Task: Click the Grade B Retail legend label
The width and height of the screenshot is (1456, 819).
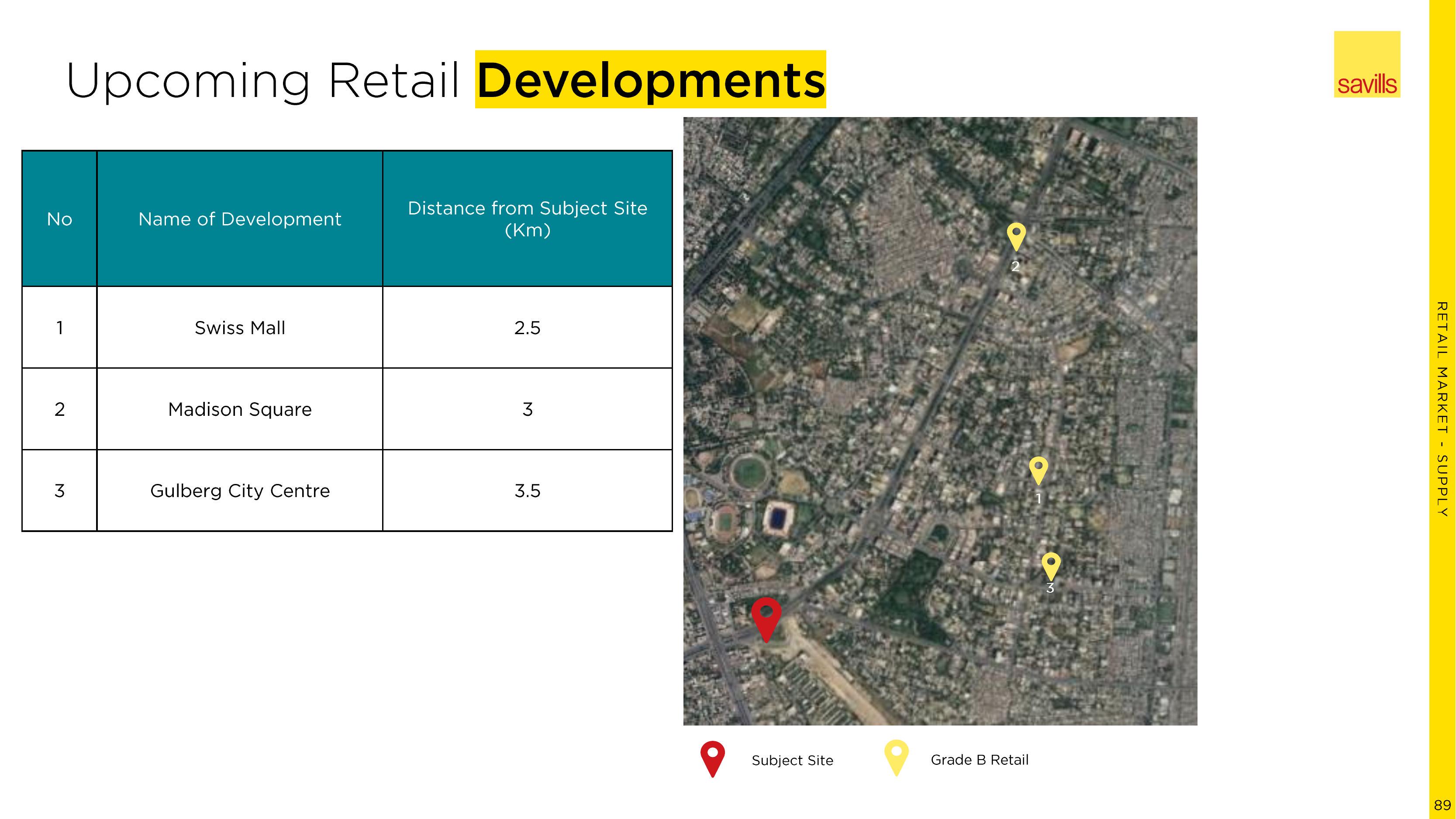Action: click(x=979, y=760)
